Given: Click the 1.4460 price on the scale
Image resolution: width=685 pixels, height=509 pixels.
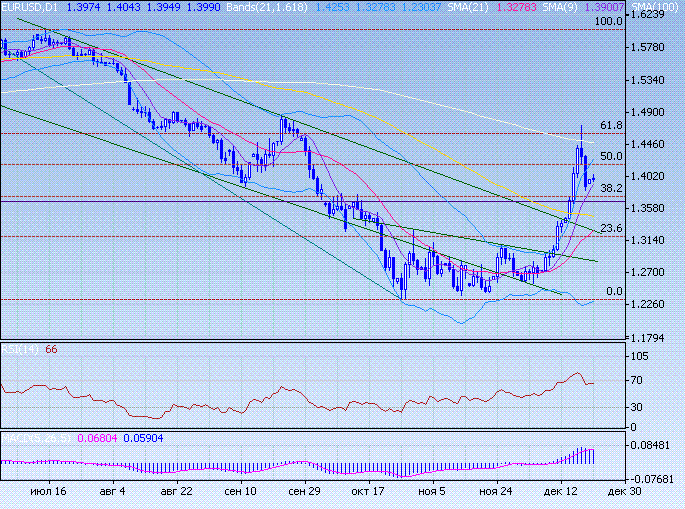Looking at the screenshot, I should 655,144.
